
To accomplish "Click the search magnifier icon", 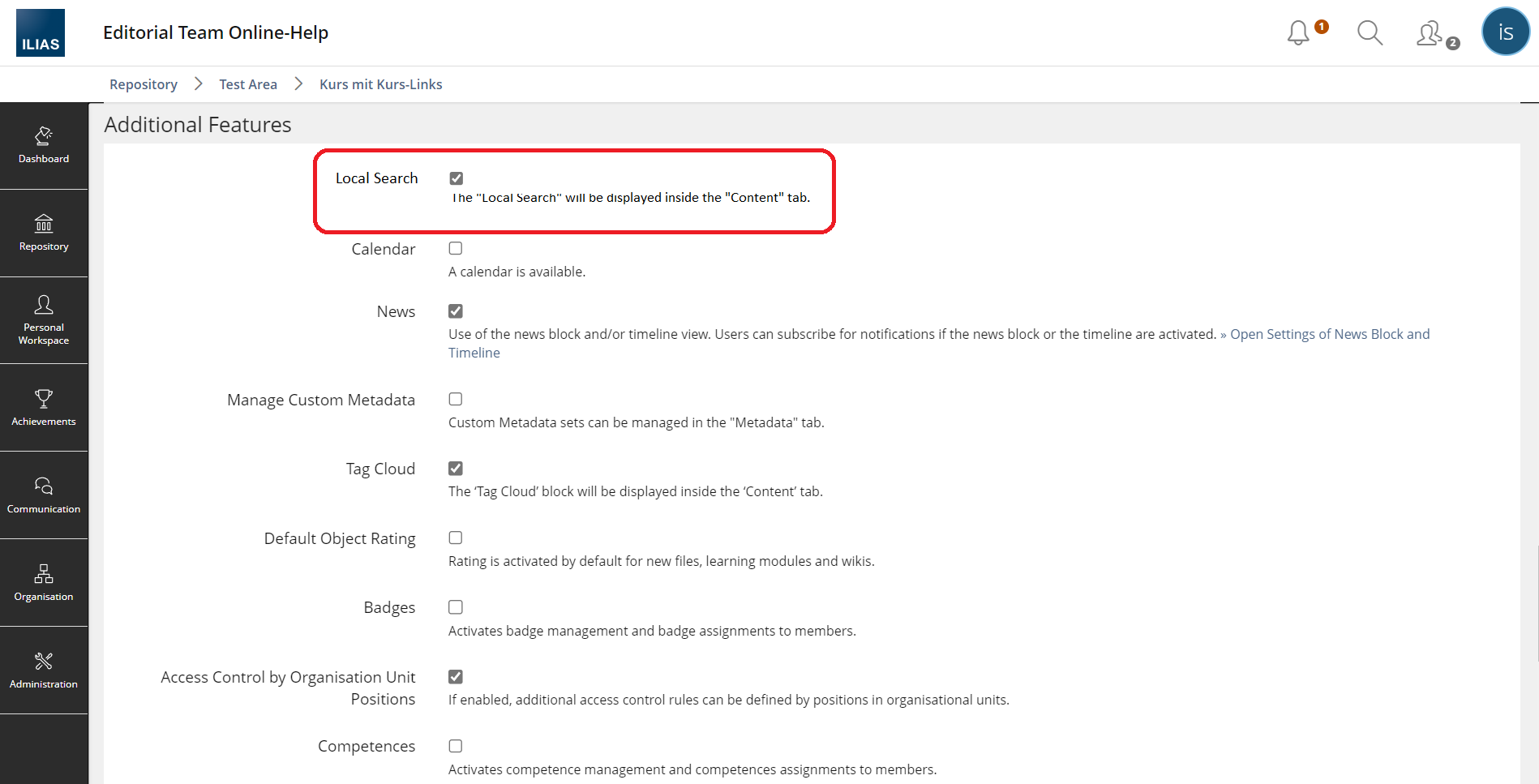I will (x=1370, y=33).
